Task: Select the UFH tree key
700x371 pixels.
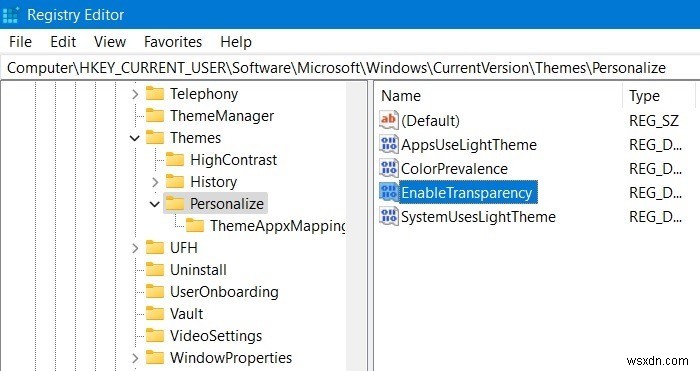Action: pos(183,247)
